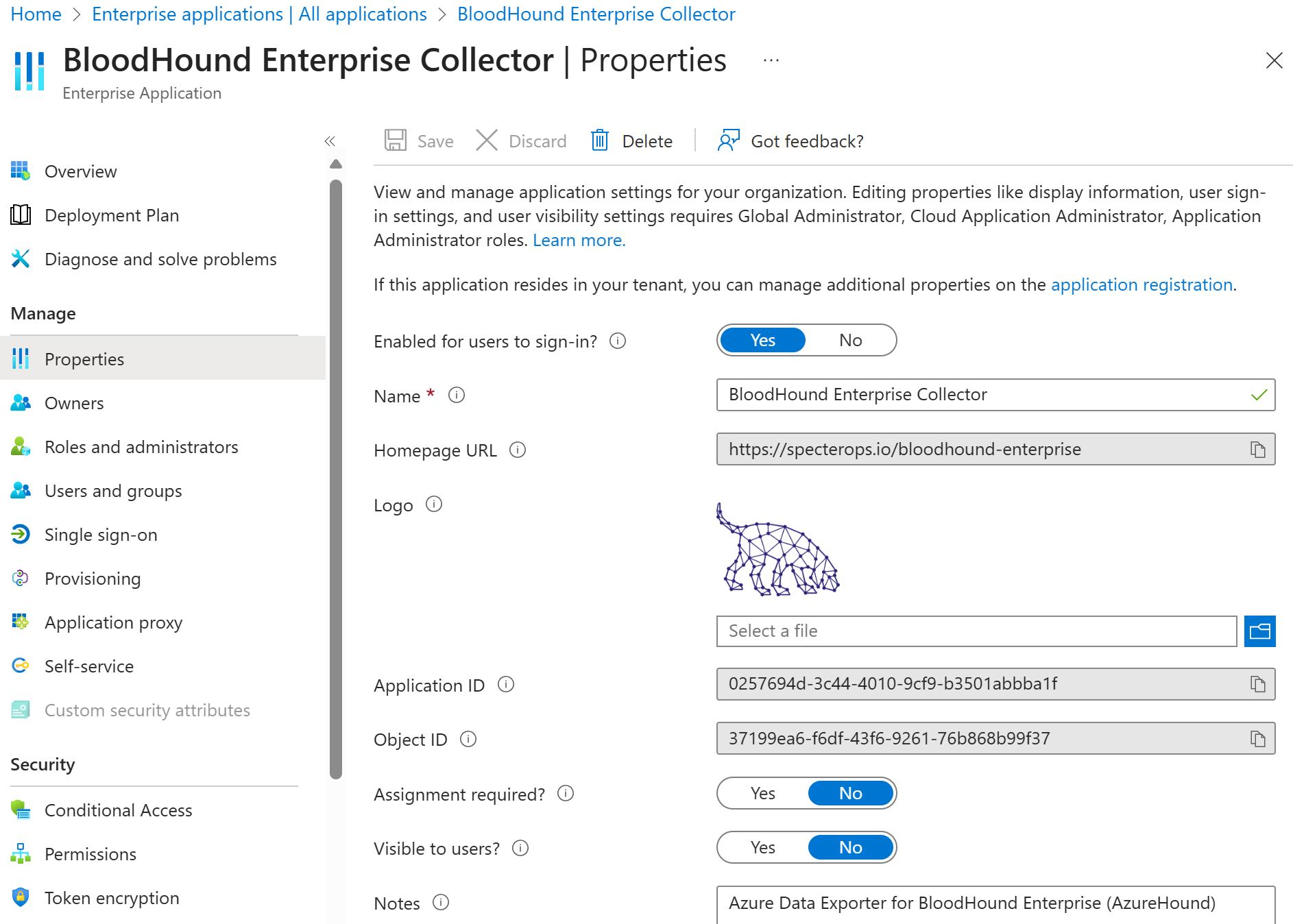The height and width of the screenshot is (924, 1293).
Task: Show info for Enabled for users to sign-in
Action: pos(618,341)
